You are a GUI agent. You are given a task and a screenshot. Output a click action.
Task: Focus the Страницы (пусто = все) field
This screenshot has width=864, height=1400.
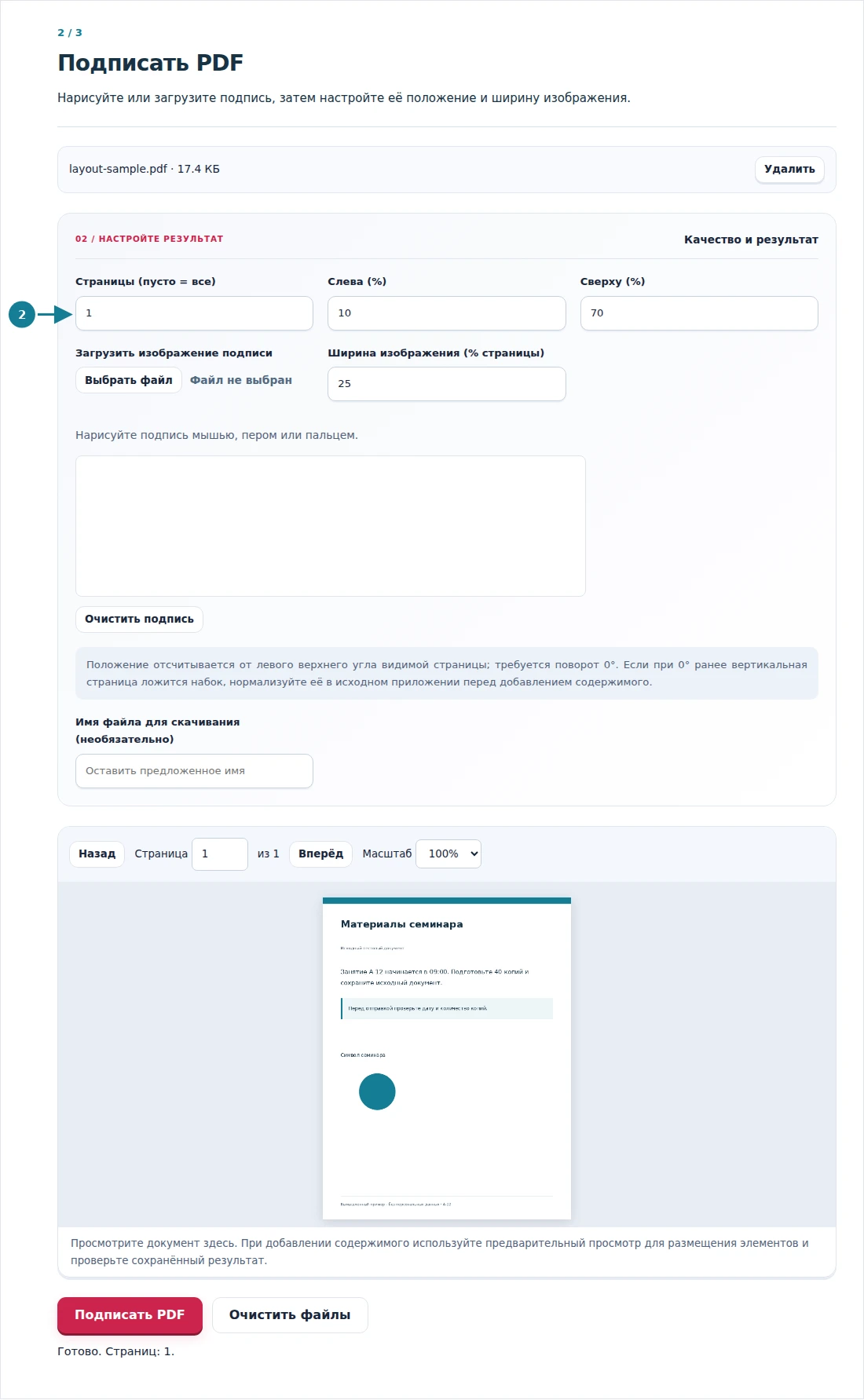point(194,313)
